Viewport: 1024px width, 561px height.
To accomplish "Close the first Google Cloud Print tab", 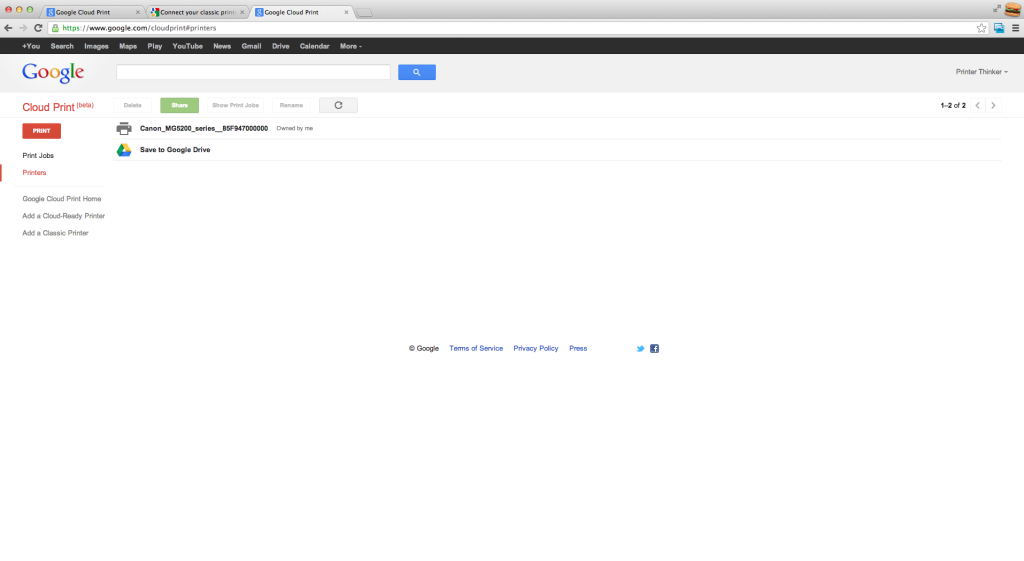I will coord(138,12).
